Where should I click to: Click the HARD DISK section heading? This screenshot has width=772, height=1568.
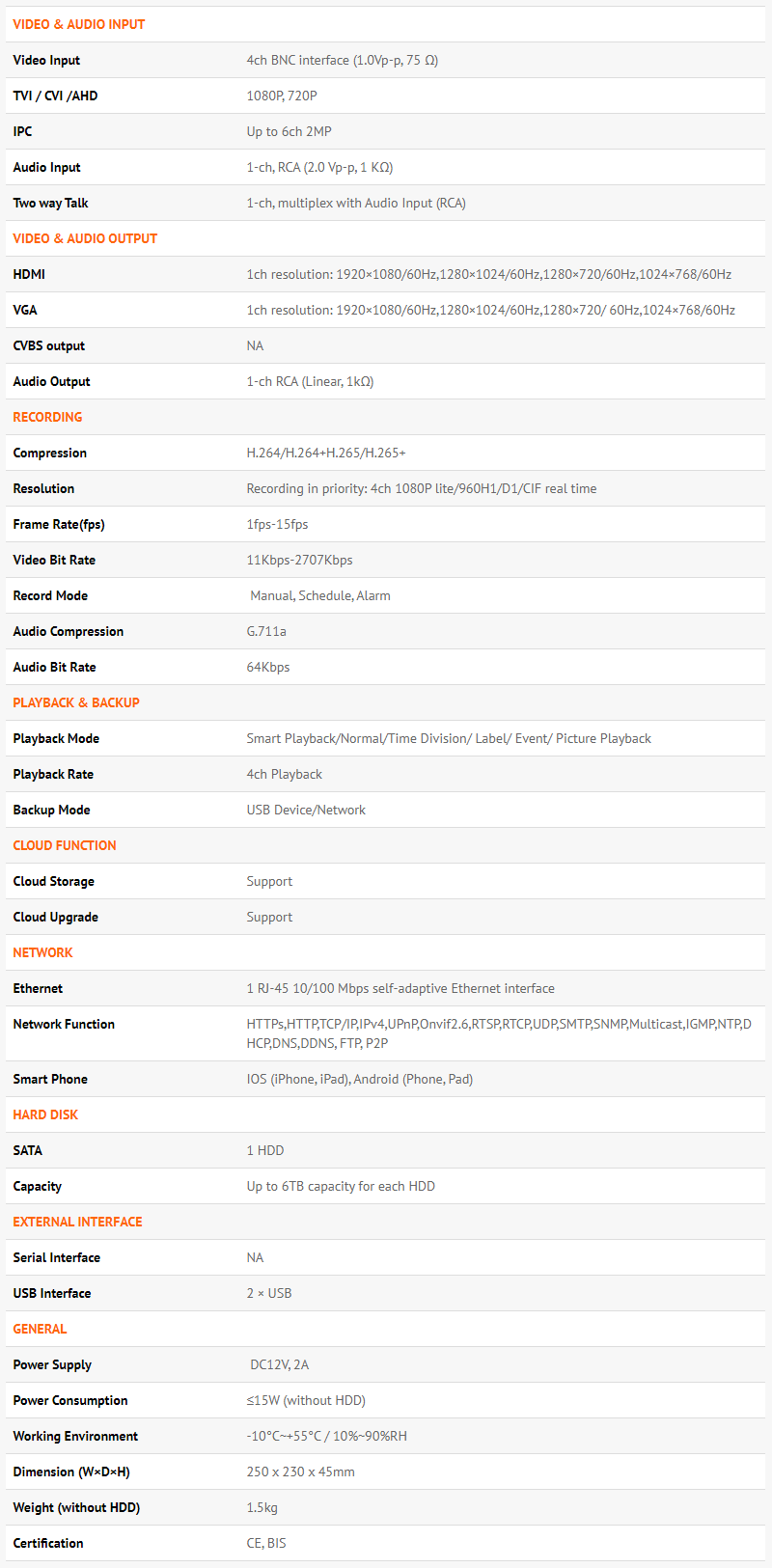(x=45, y=1114)
